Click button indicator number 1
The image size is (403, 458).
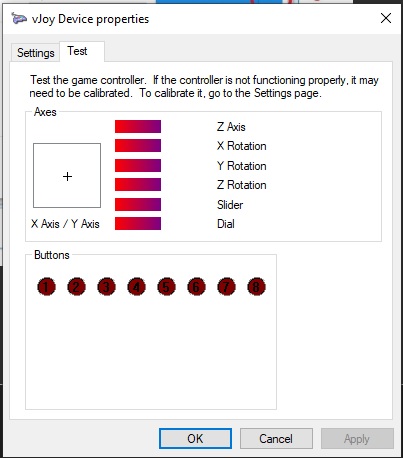pos(46,287)
